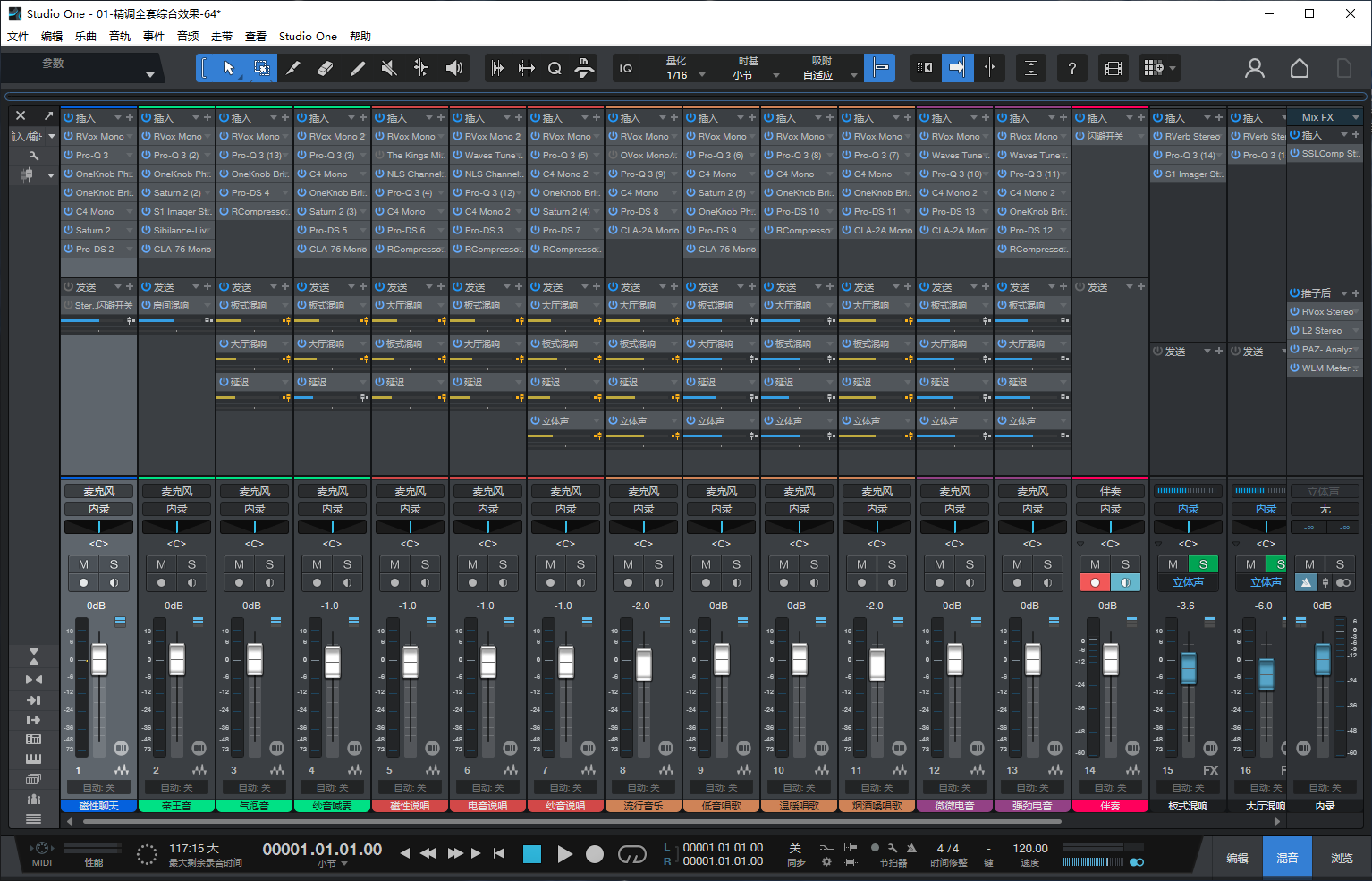Screen dimensions: 1372x881
Task: Switch to the 浏览 browse view
Action: pyautogui.click(x=1342, y=856)
